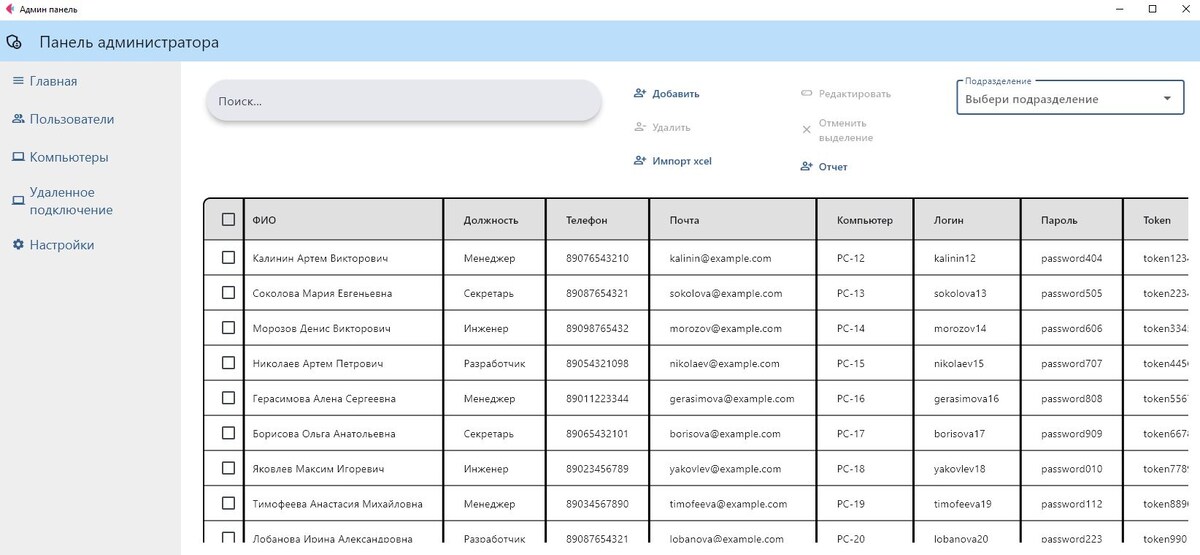The image size is (1200, 555).
Task: Click the Поиск search field
Action: (x=403, y=101)
